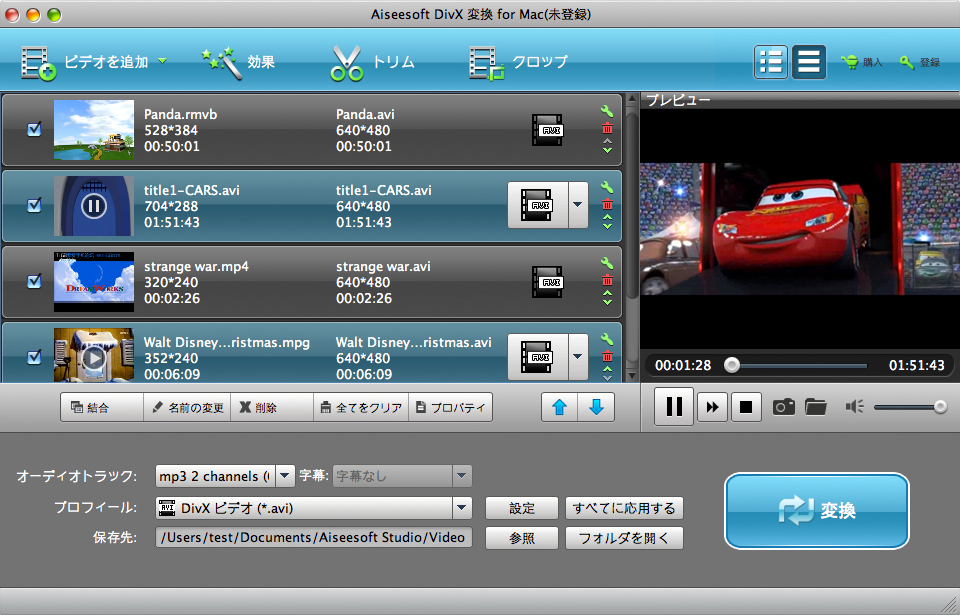Toggle checkbox for strange war.mp4
Screen dimensions: 960x615
pos(34,281)
